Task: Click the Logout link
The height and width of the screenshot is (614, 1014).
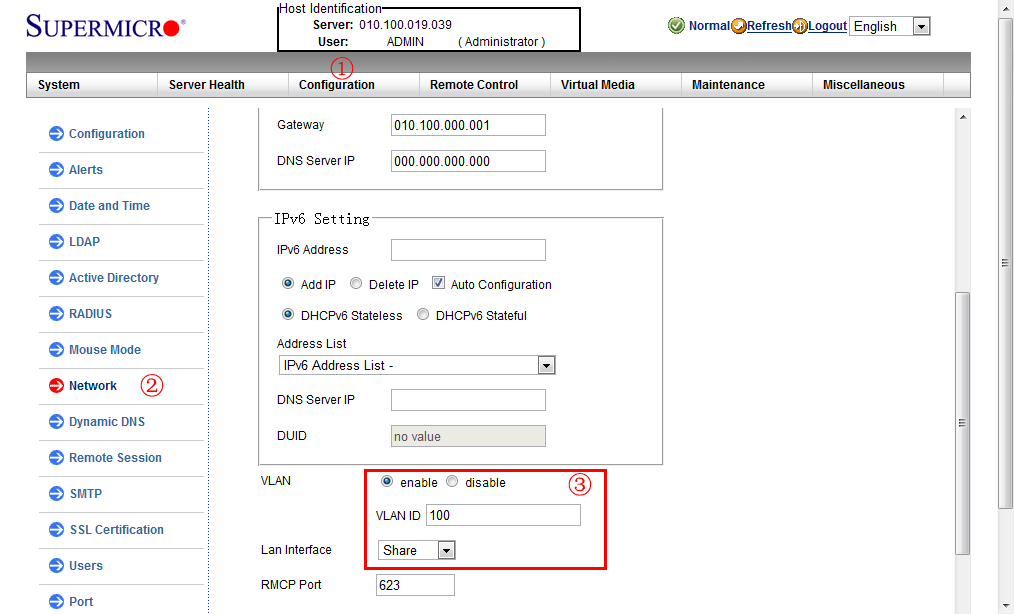Action: point(827,26)
